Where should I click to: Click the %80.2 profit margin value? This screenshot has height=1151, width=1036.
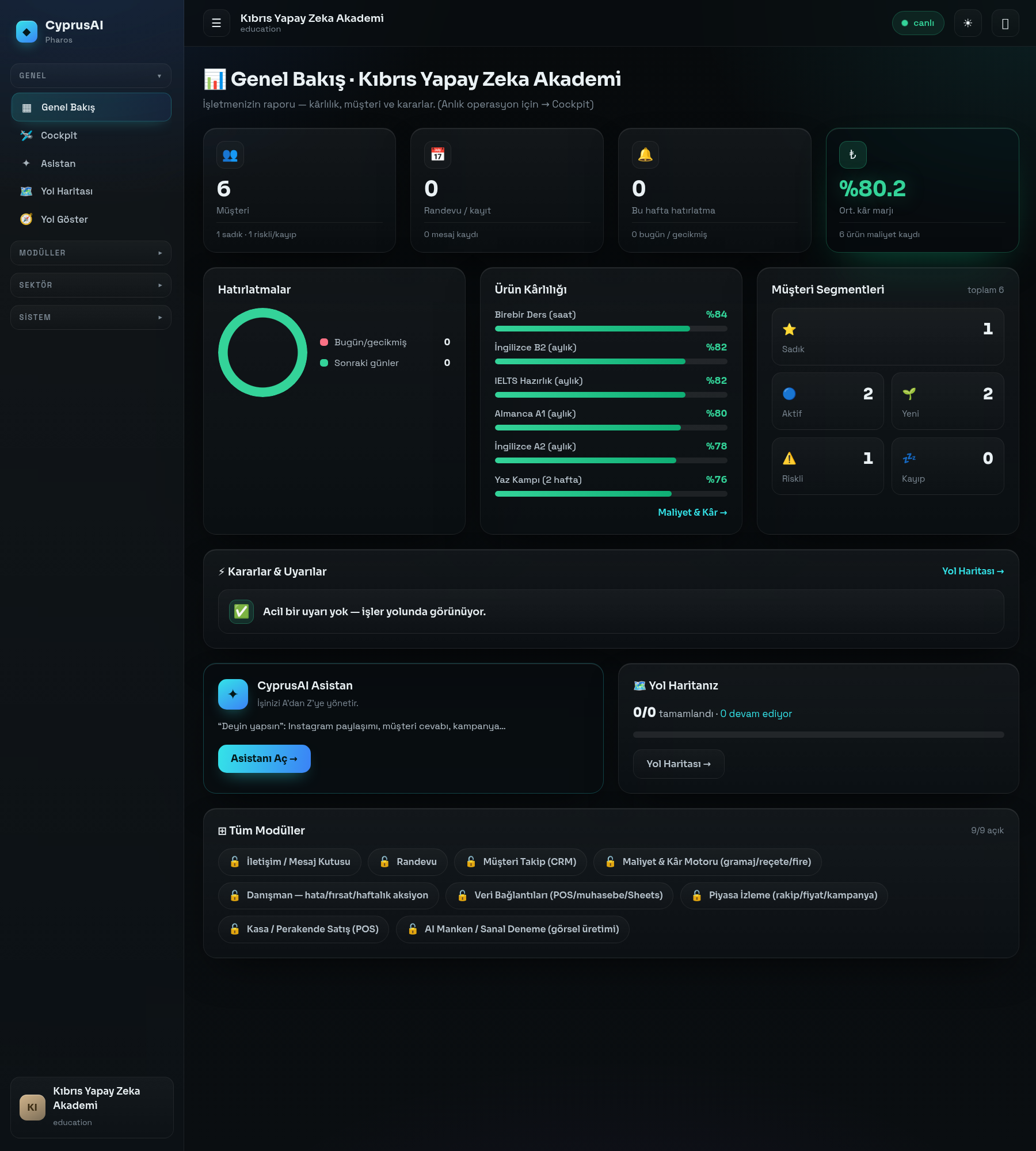873,189
